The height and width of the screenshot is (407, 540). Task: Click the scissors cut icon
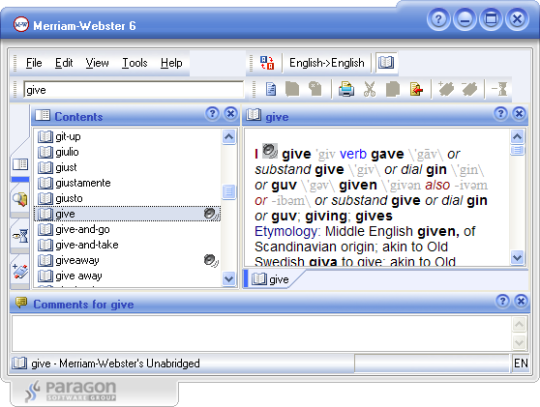tap(370, 89)
